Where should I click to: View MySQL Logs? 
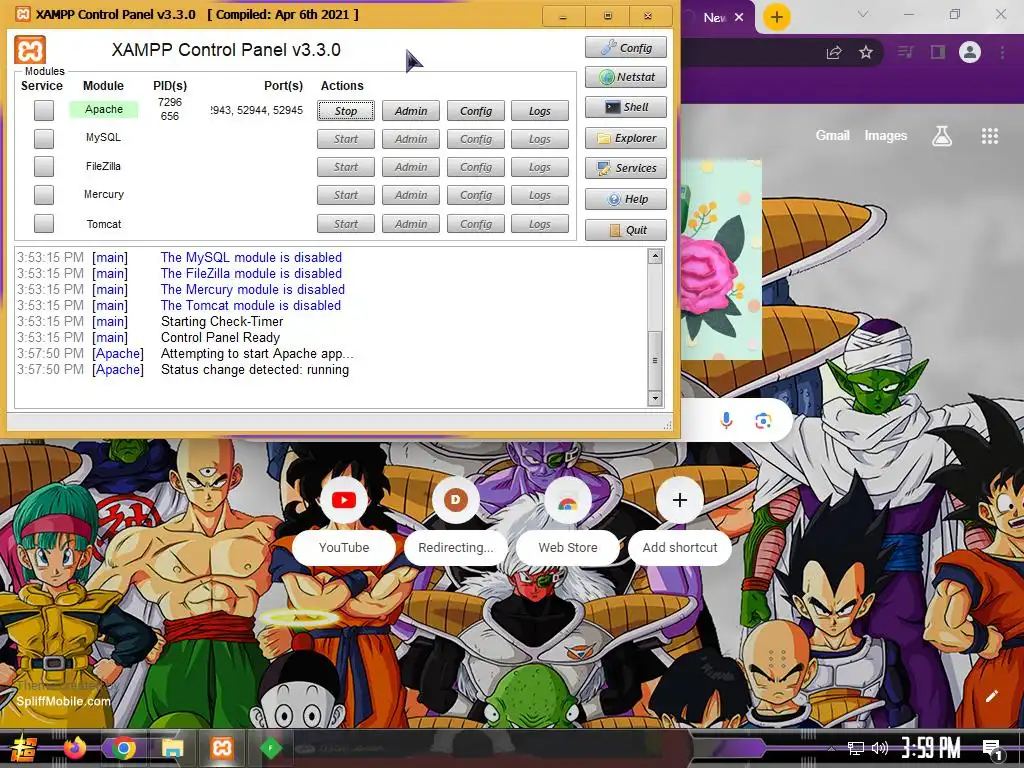click(539, 139)
